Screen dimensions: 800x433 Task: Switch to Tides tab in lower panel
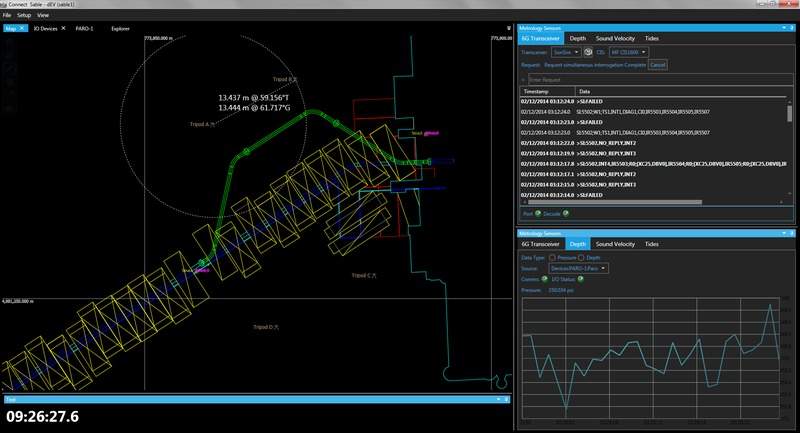tap(652, 244)
